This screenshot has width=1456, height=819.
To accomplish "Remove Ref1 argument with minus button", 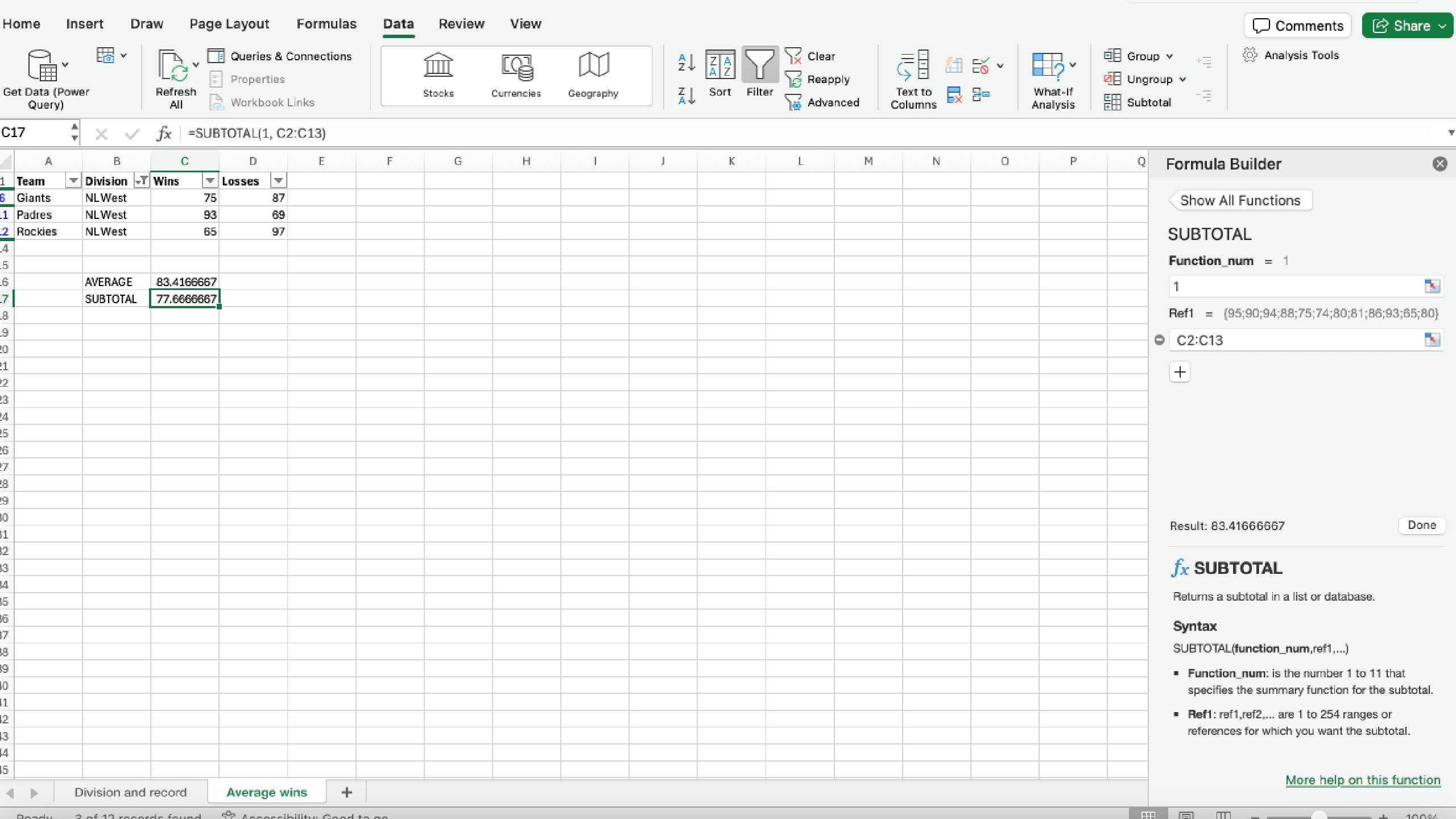I will pyautogui.click(x=1159, y=340).
